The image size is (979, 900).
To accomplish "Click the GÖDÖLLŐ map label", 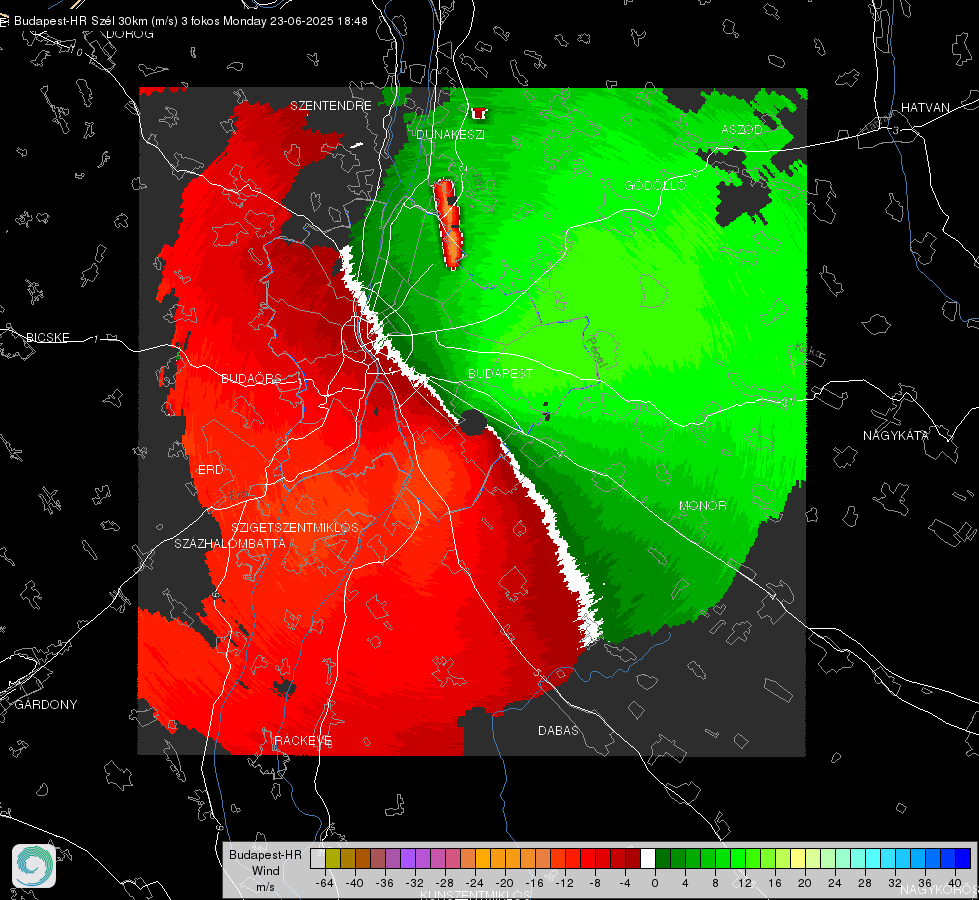I will [x=655, y=185].
